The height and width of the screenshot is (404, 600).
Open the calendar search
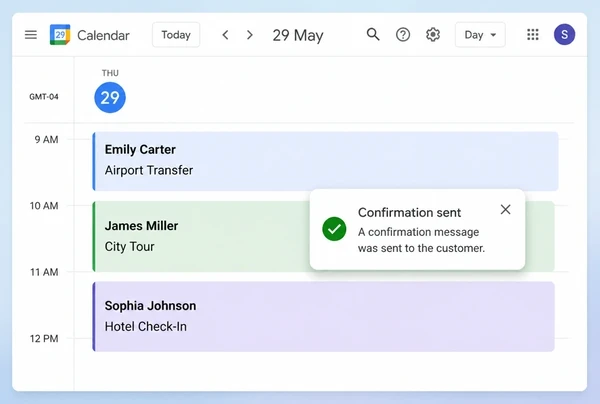[x=373, y=34]
